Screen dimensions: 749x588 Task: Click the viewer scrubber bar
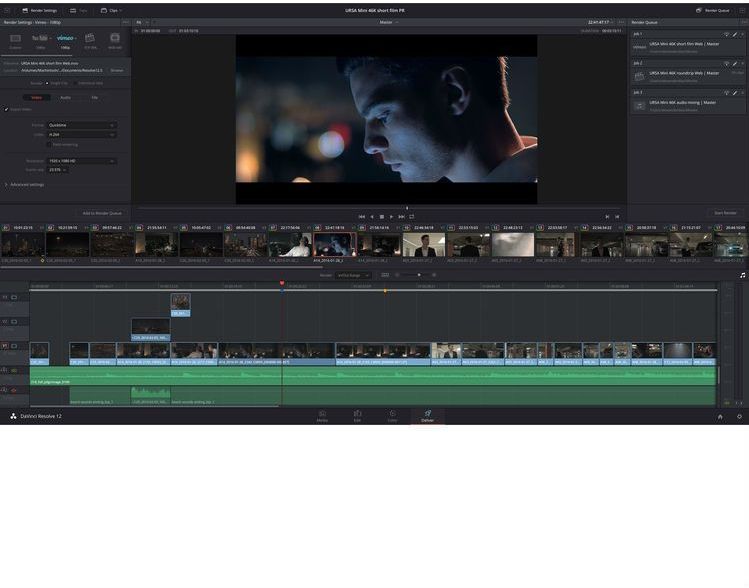coord(381,208)
